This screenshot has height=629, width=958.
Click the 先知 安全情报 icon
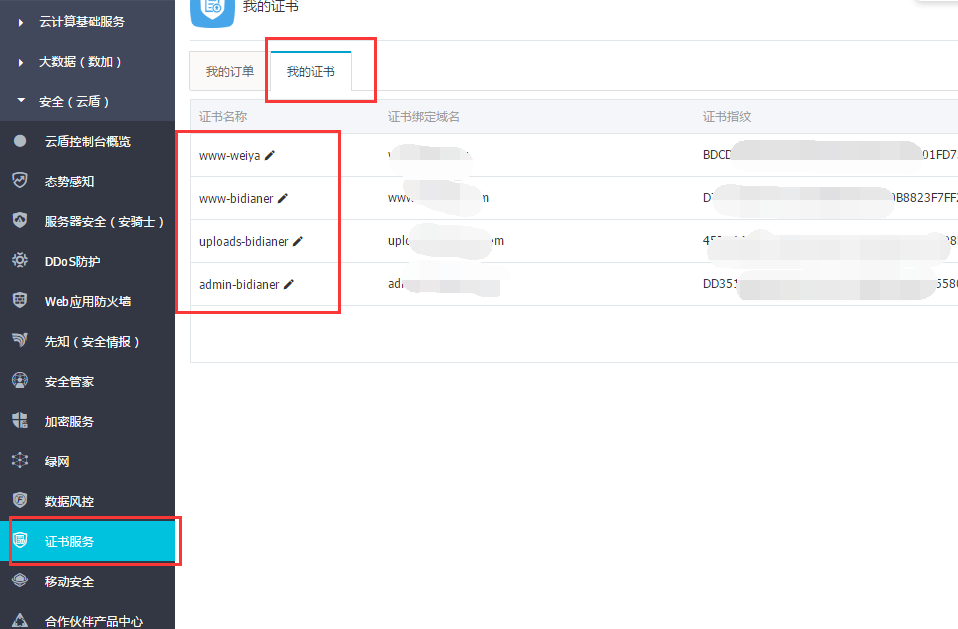[x=20, y=341]
